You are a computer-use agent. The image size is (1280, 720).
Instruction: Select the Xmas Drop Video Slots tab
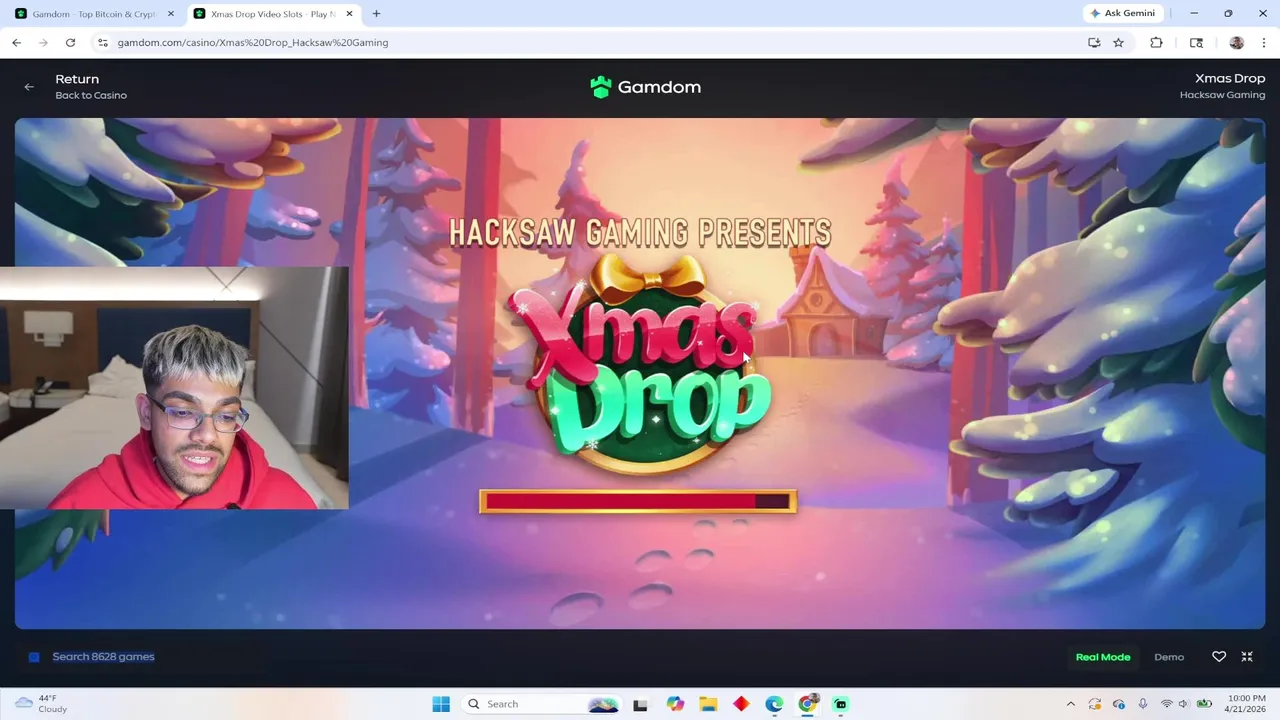point(272,14)
